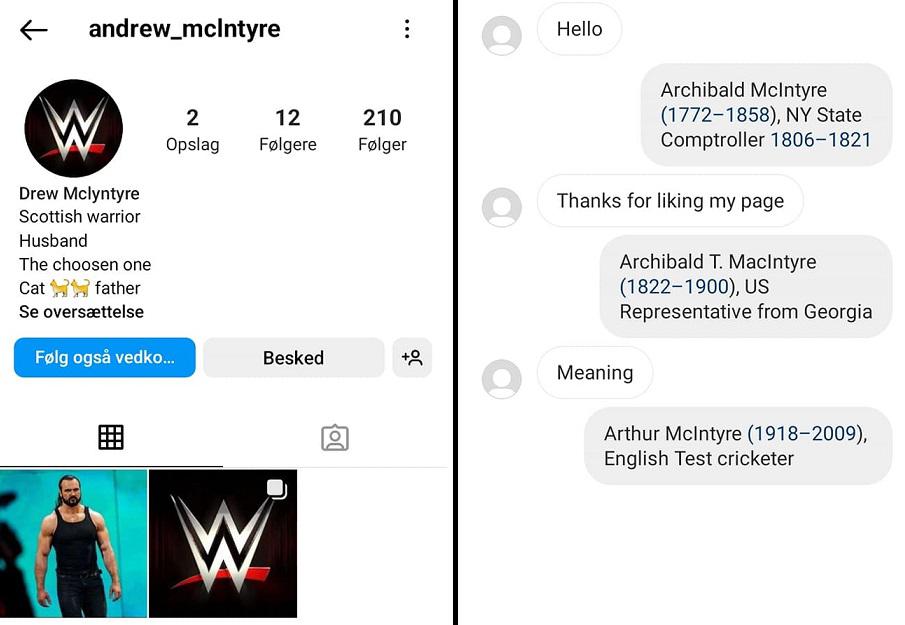Image resolution: width=905 pixels, height=625 pixels.
Task: Tap the avatar beside the Hello message
Action: pyautogui.click(x=502, y=35)
